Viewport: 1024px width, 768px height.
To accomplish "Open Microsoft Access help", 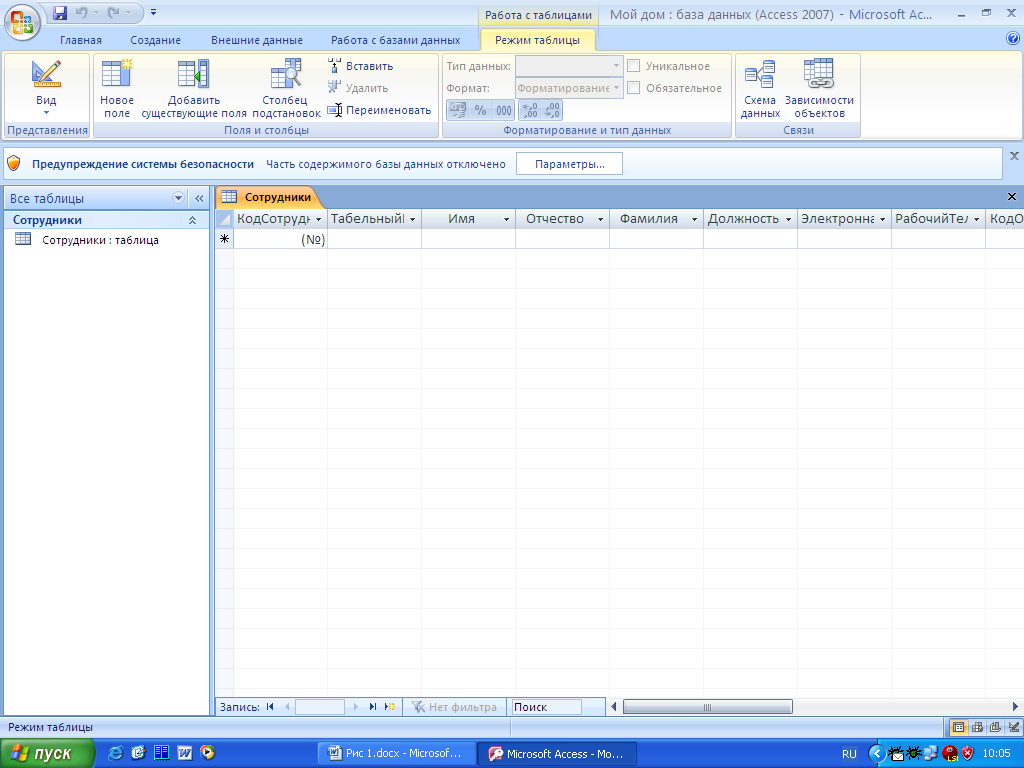I will click(x=1013, y=39).
